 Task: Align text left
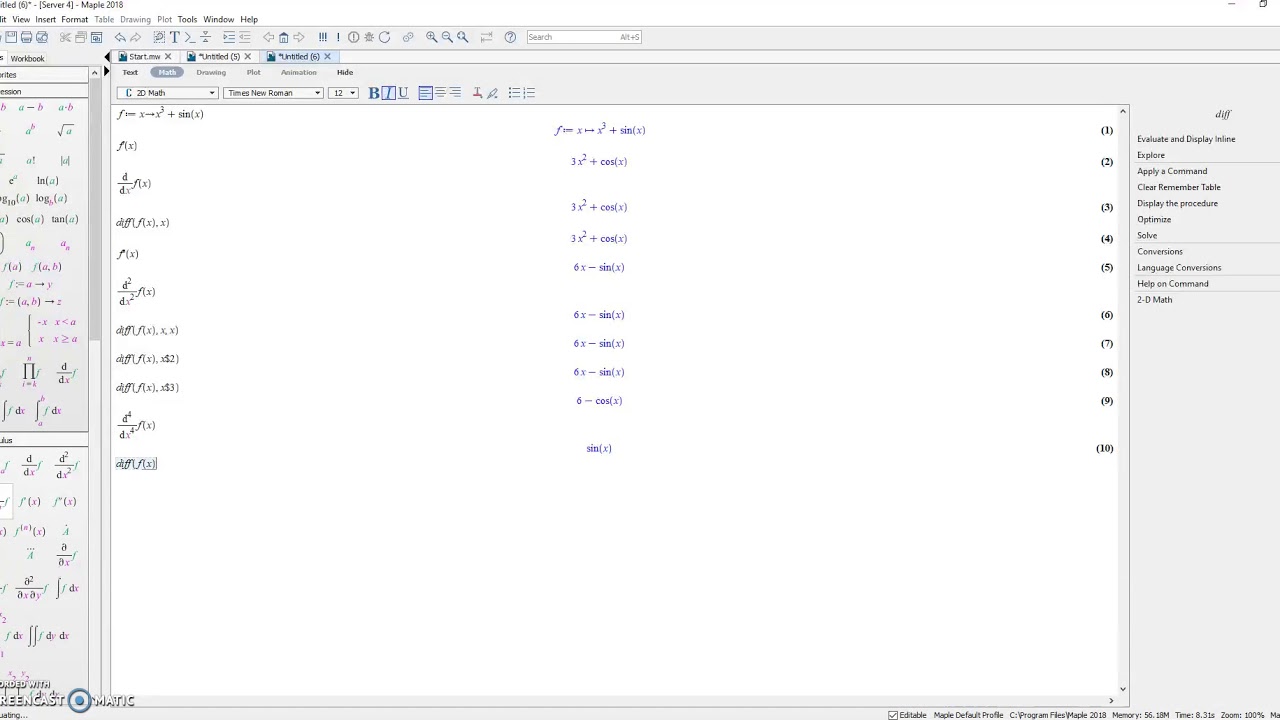tap(425, 93)
